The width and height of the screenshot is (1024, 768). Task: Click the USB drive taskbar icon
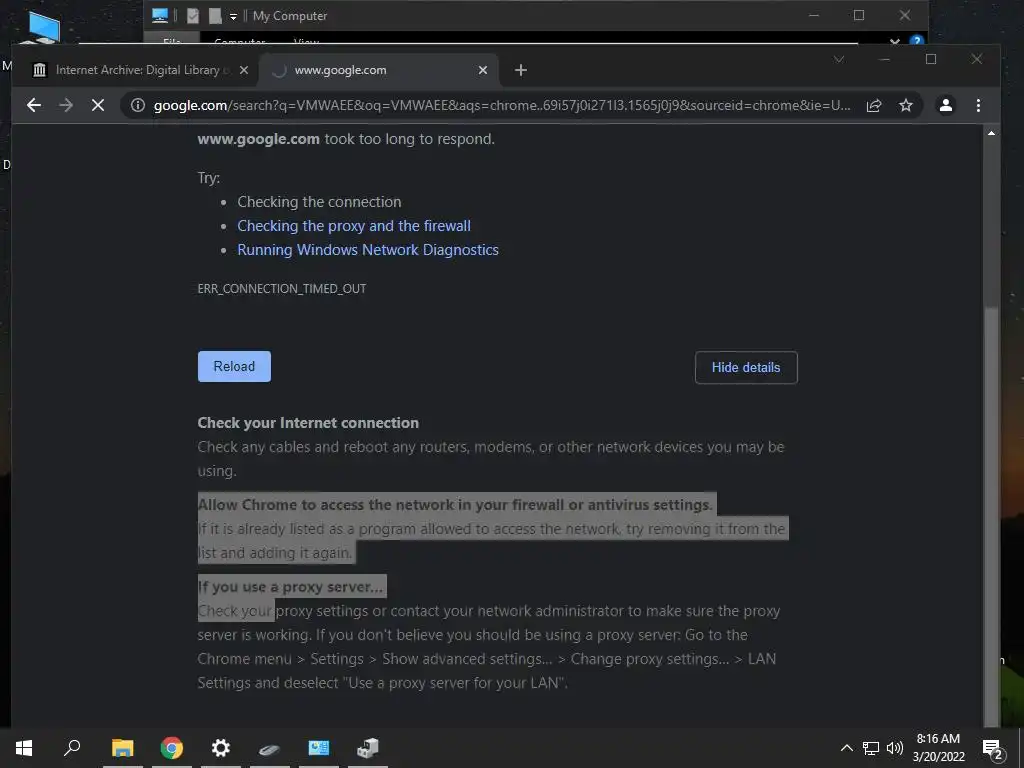coord(269,748)
